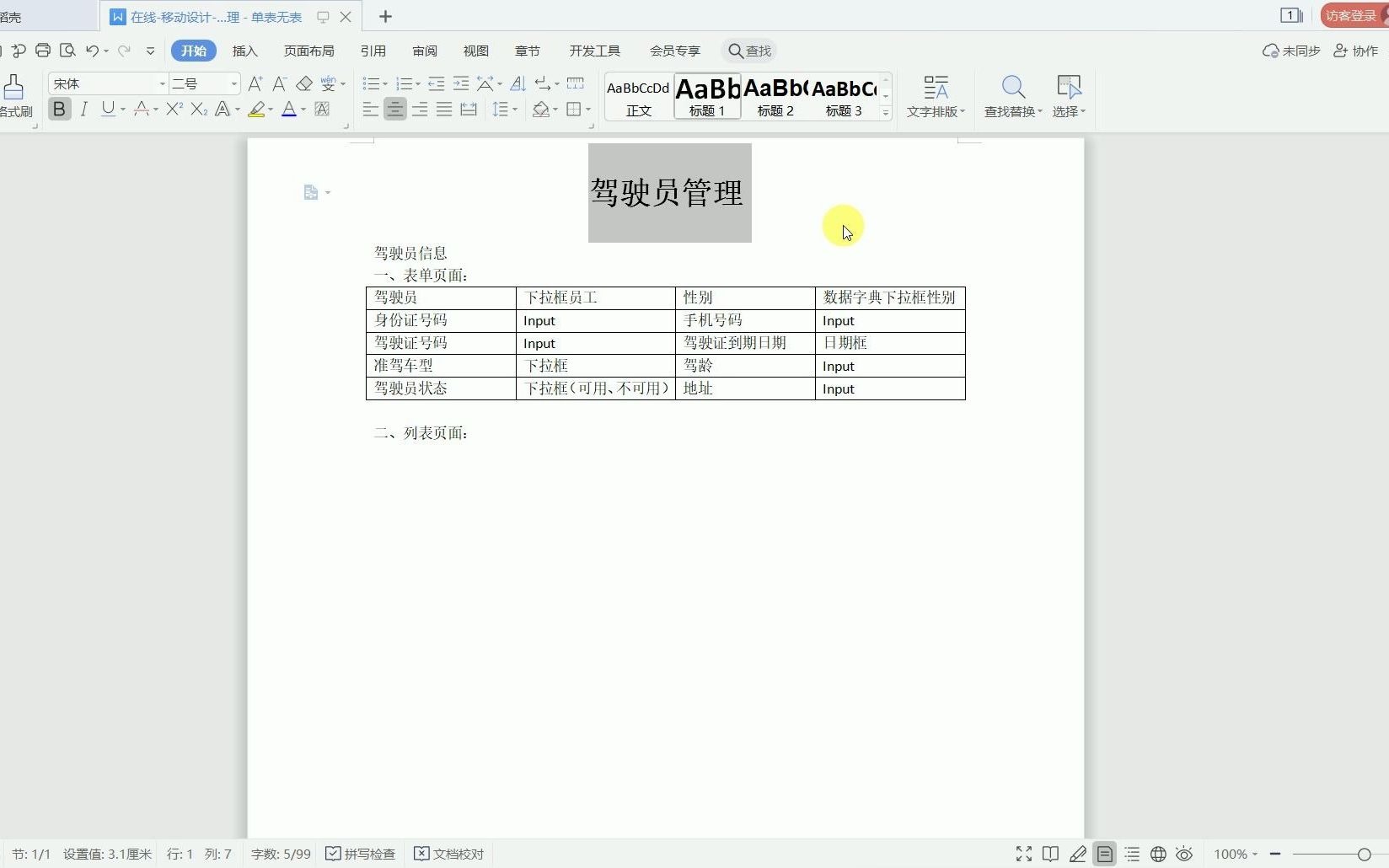Image resolution: width=1389 pixels, height=868 pixels.
Task: Open the 页面布局 ribbon tab
Action: click(308, 51)
